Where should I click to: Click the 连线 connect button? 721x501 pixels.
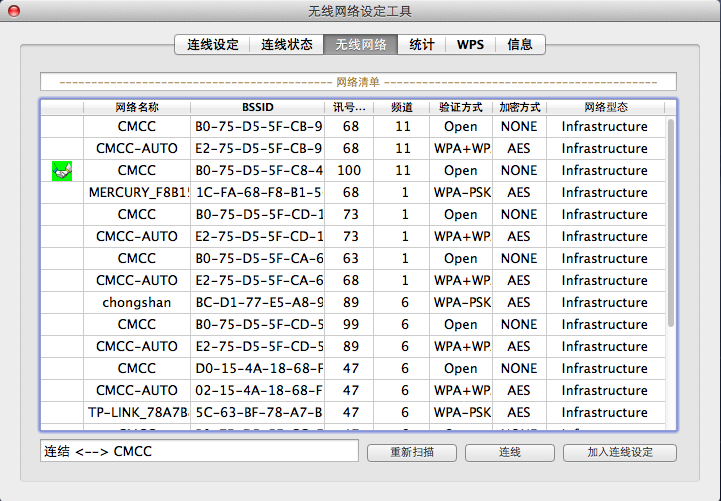point(510,452)
